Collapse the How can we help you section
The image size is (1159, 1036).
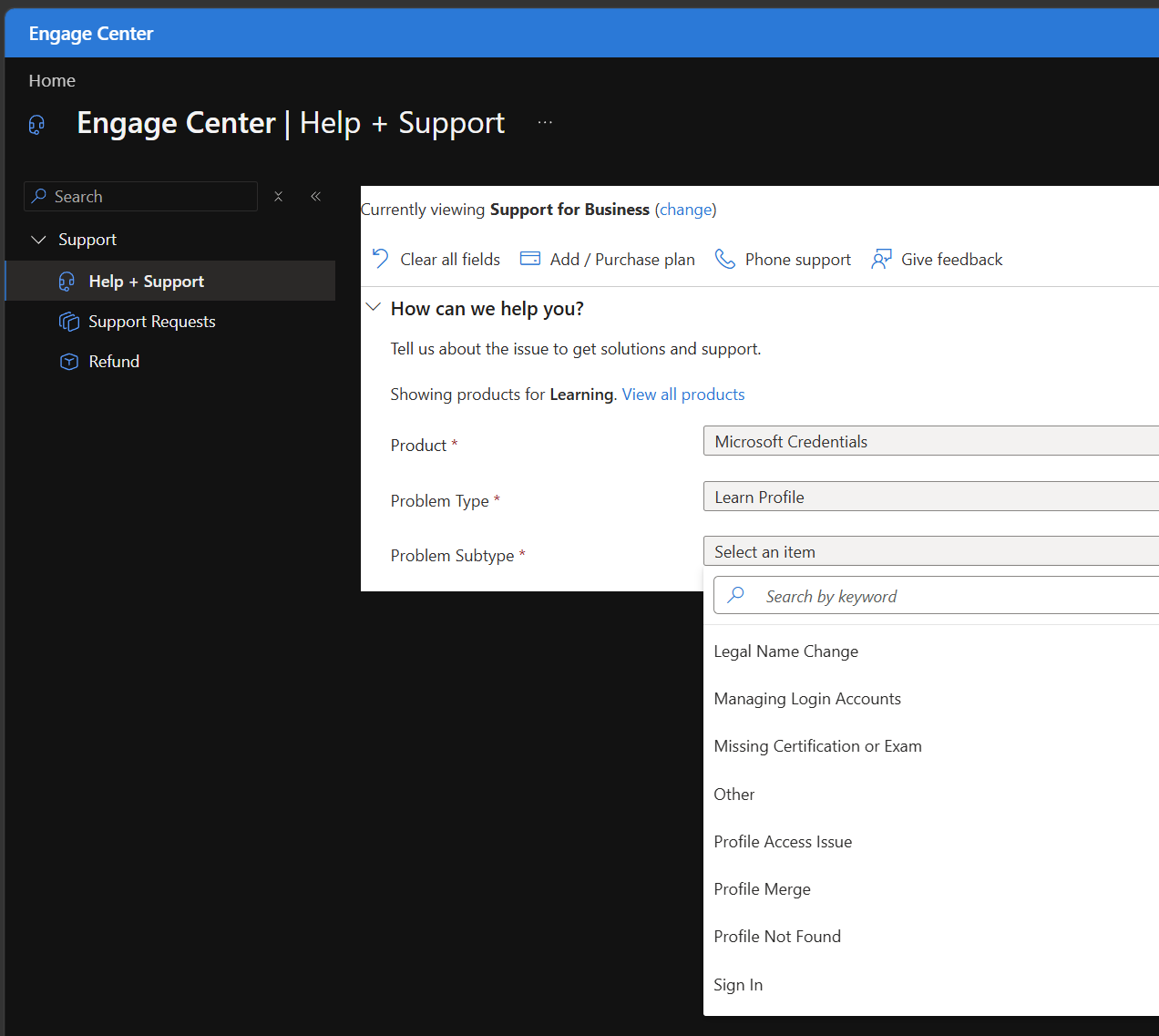click(373, 307)
